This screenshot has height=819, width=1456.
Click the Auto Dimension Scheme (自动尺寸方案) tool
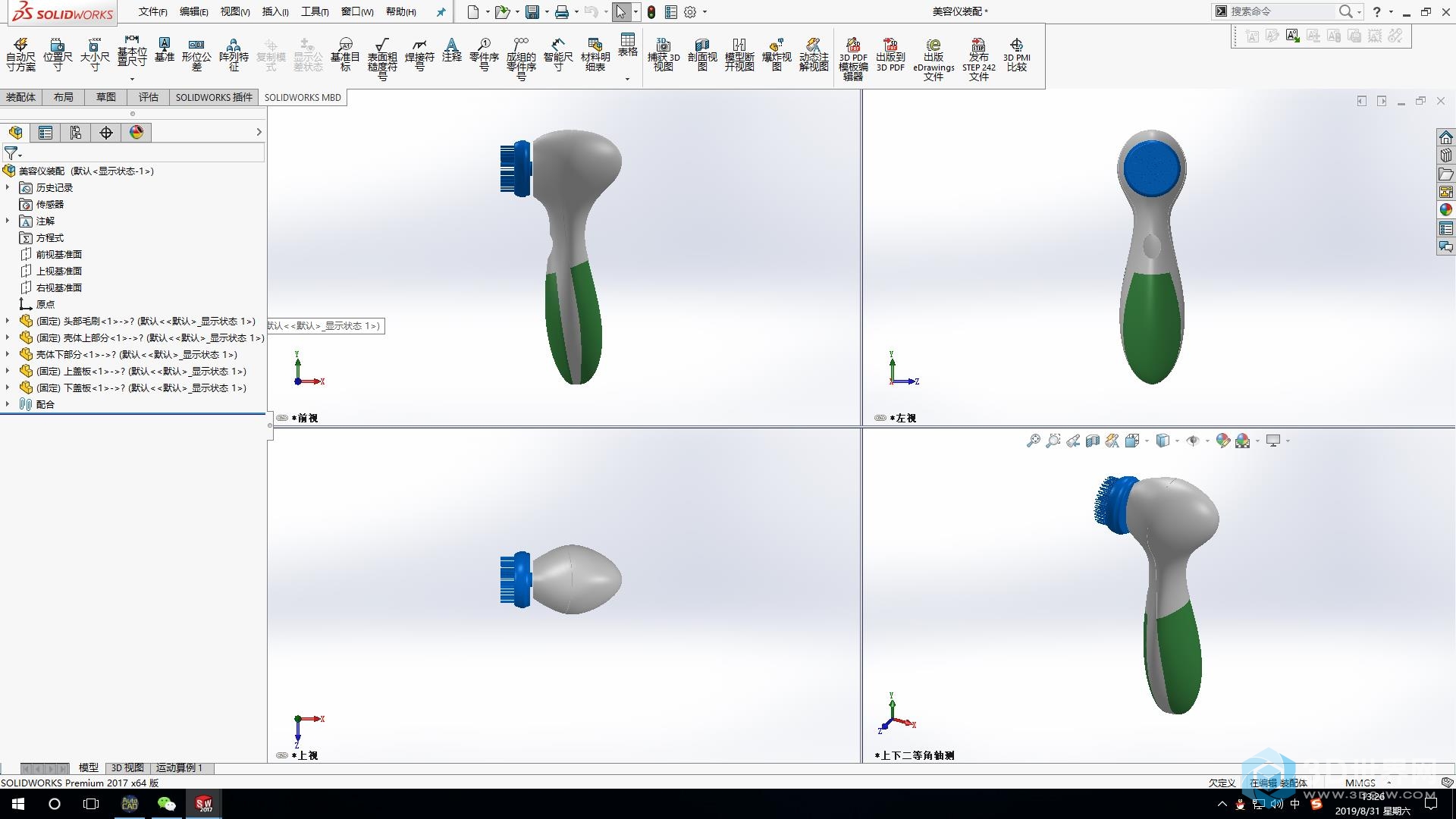pos(20,55)
